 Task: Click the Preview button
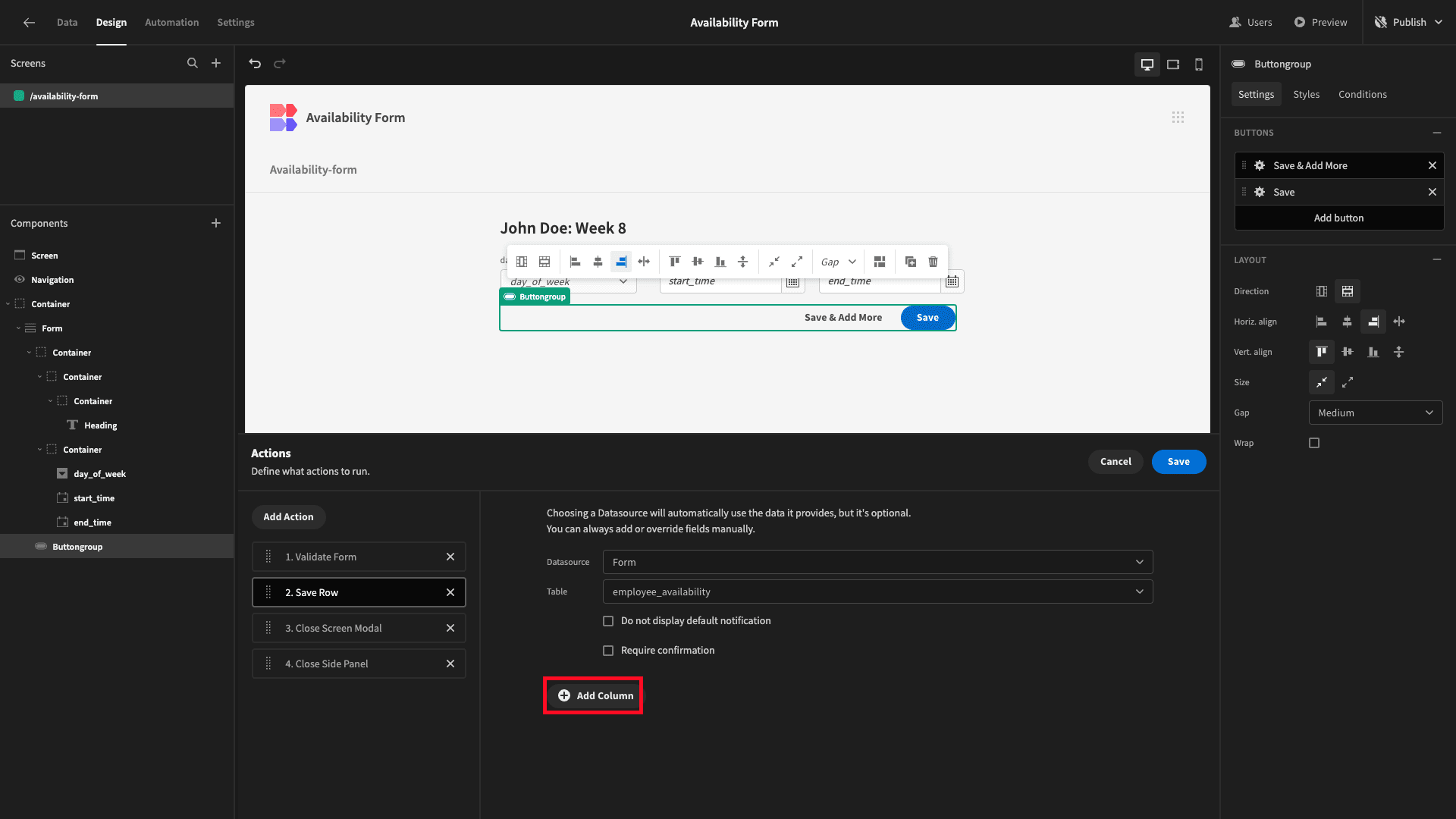1321,23
